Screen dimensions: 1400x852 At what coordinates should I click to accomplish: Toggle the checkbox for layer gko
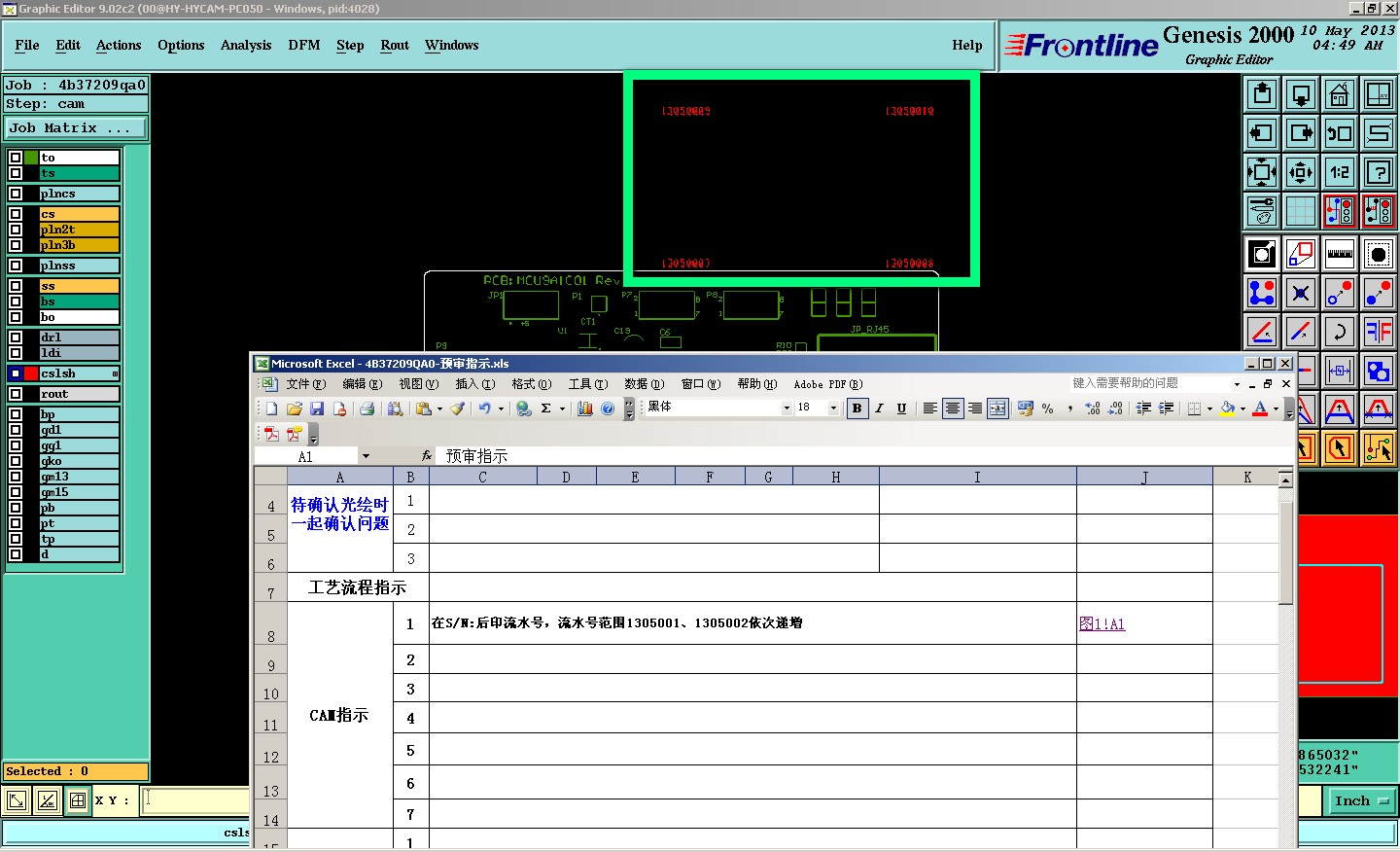point(16,461)
